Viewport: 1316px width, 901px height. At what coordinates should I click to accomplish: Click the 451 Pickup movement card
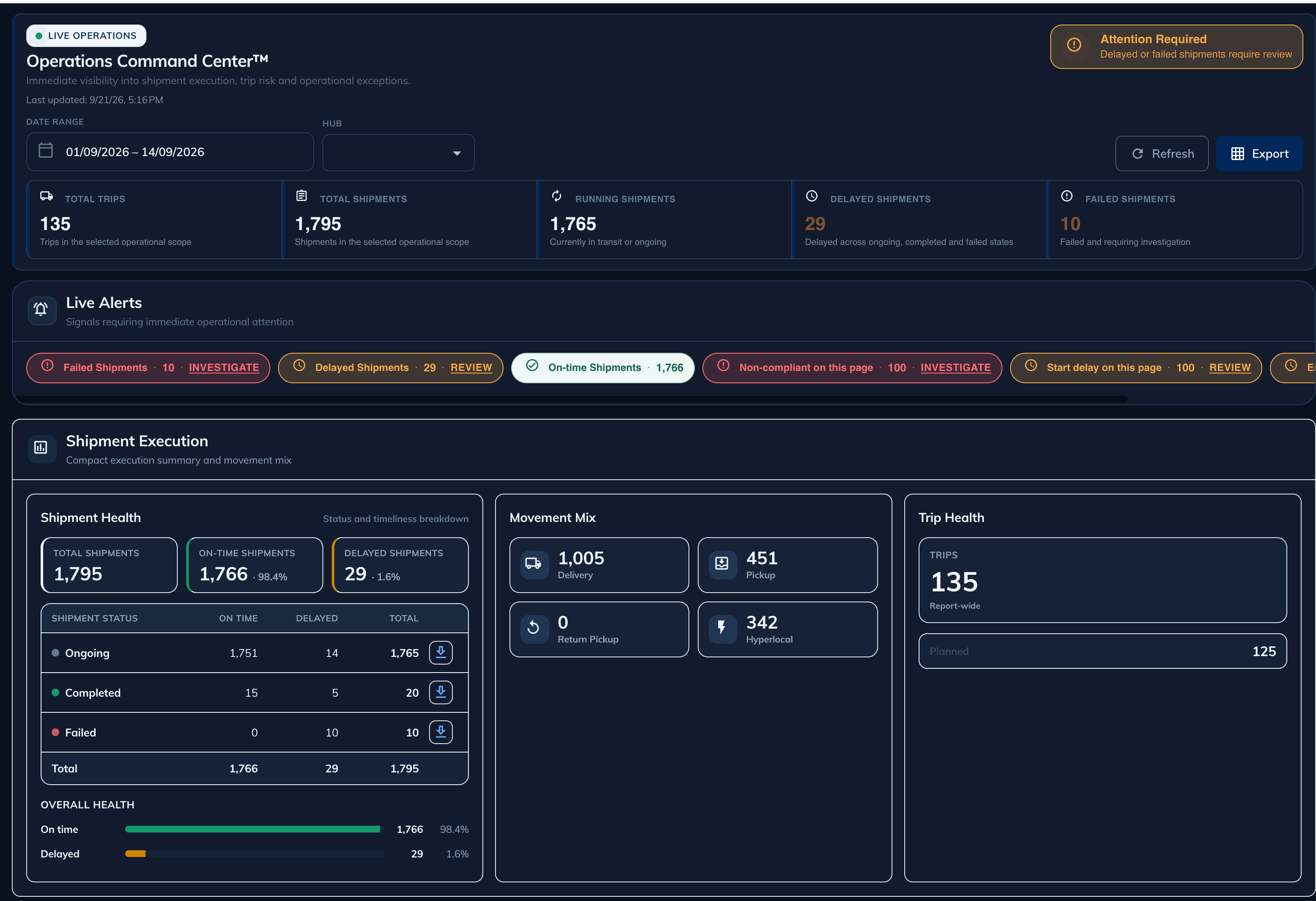[787, 565]
